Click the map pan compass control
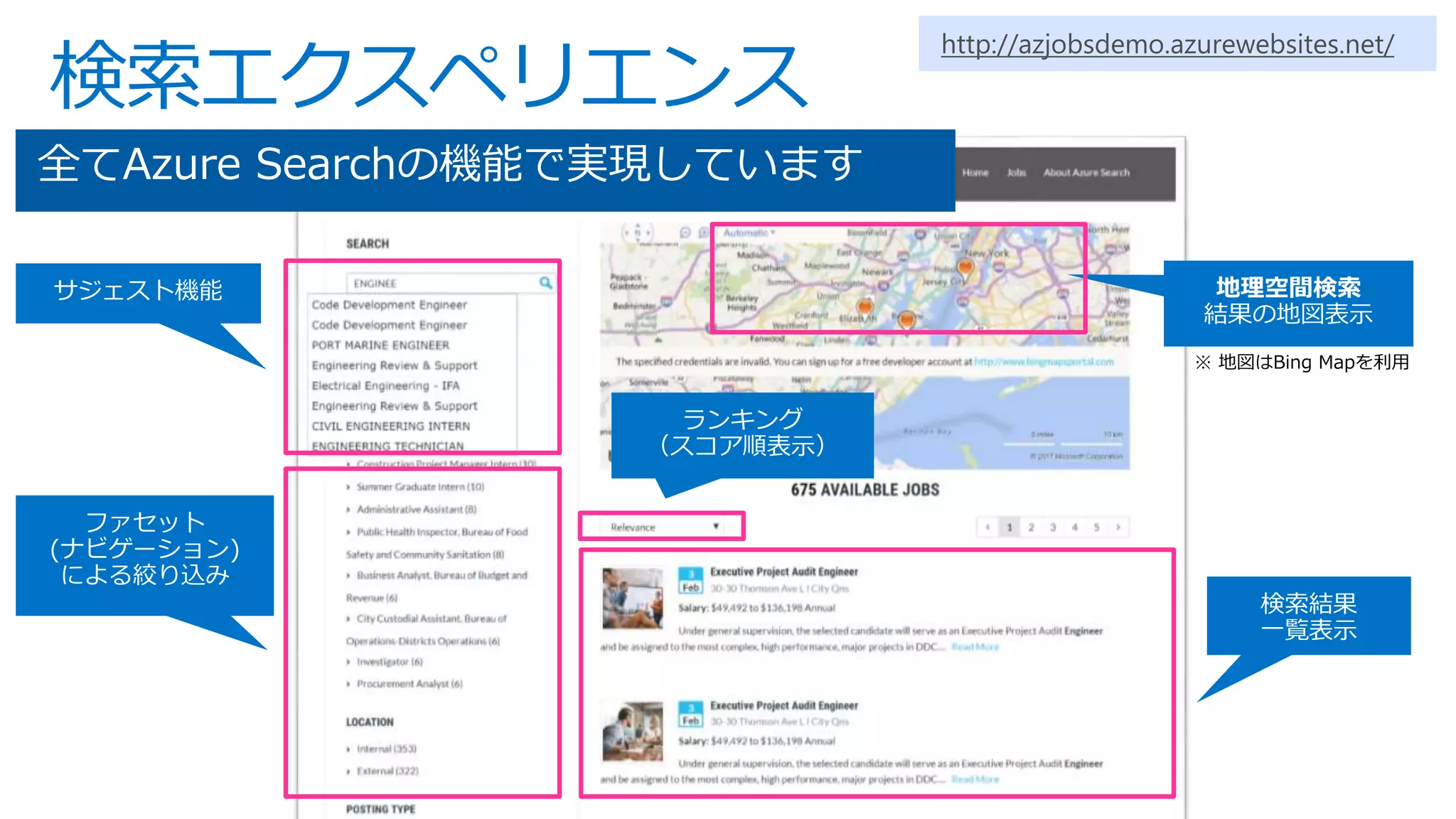Screen dimensions: 1456x819 tap(638, 232)
